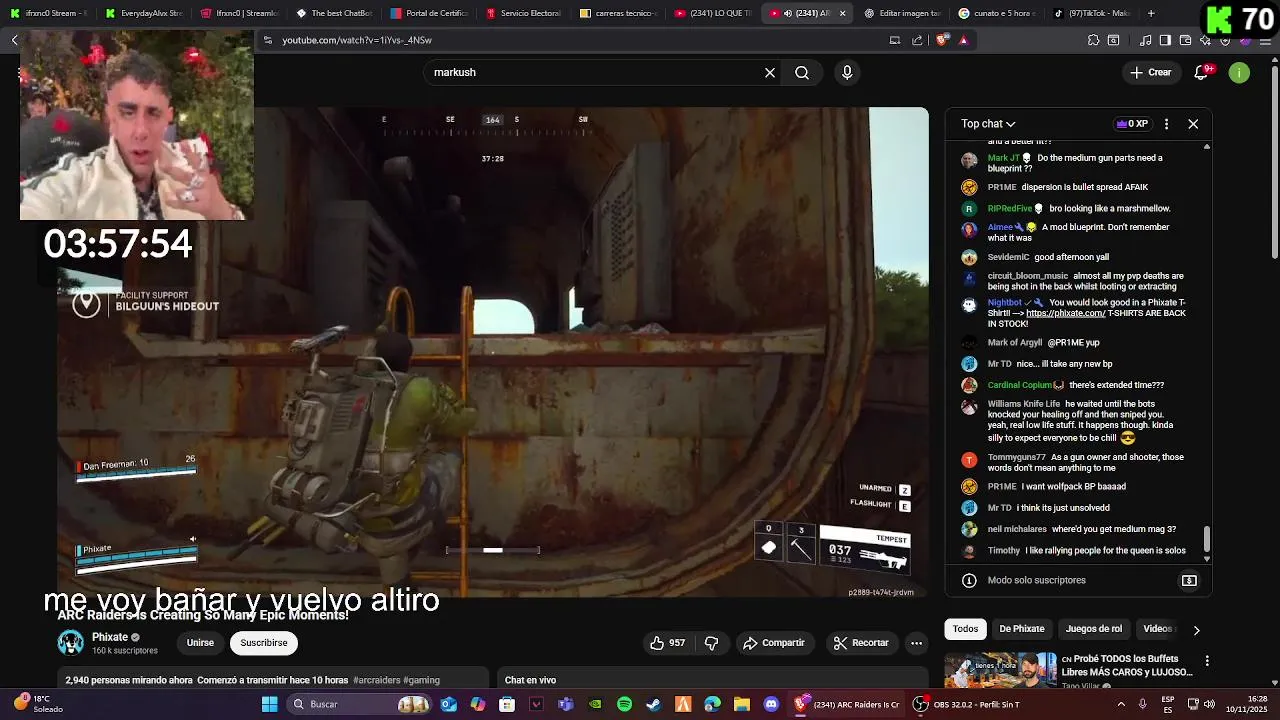Open Steam from the taskbar
The height and width of the screenshot is (720, 1280).
653,704
